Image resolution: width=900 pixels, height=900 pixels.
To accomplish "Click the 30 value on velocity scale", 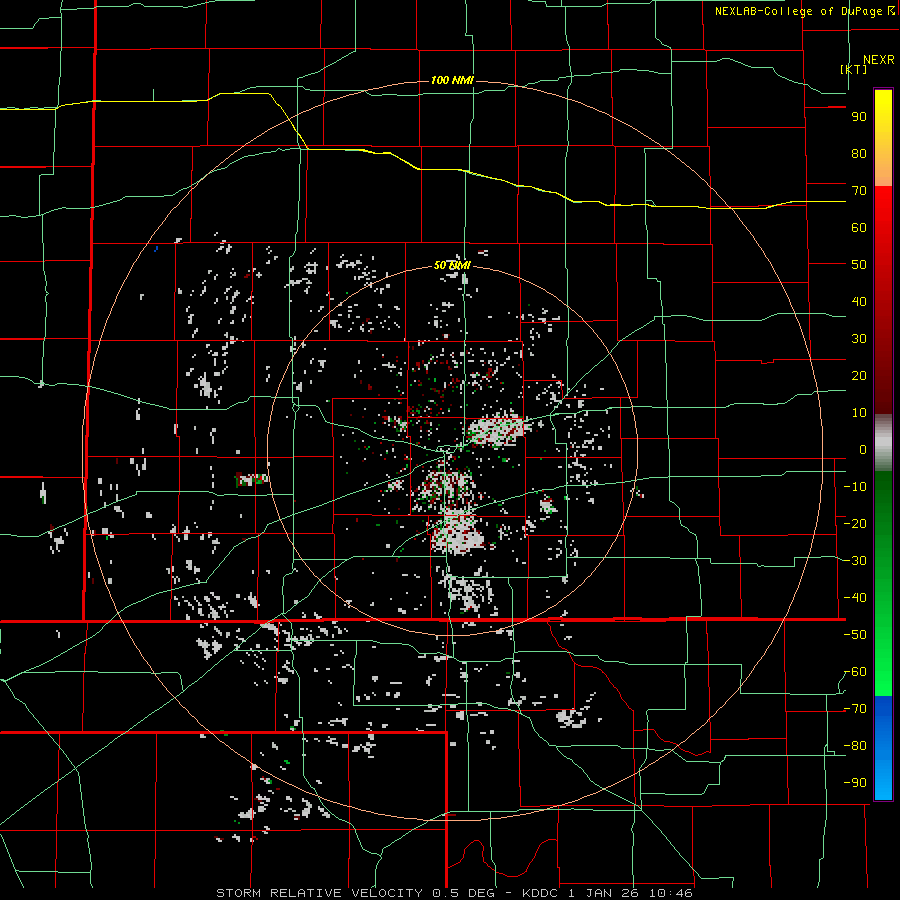I will (x=859, y=339).
